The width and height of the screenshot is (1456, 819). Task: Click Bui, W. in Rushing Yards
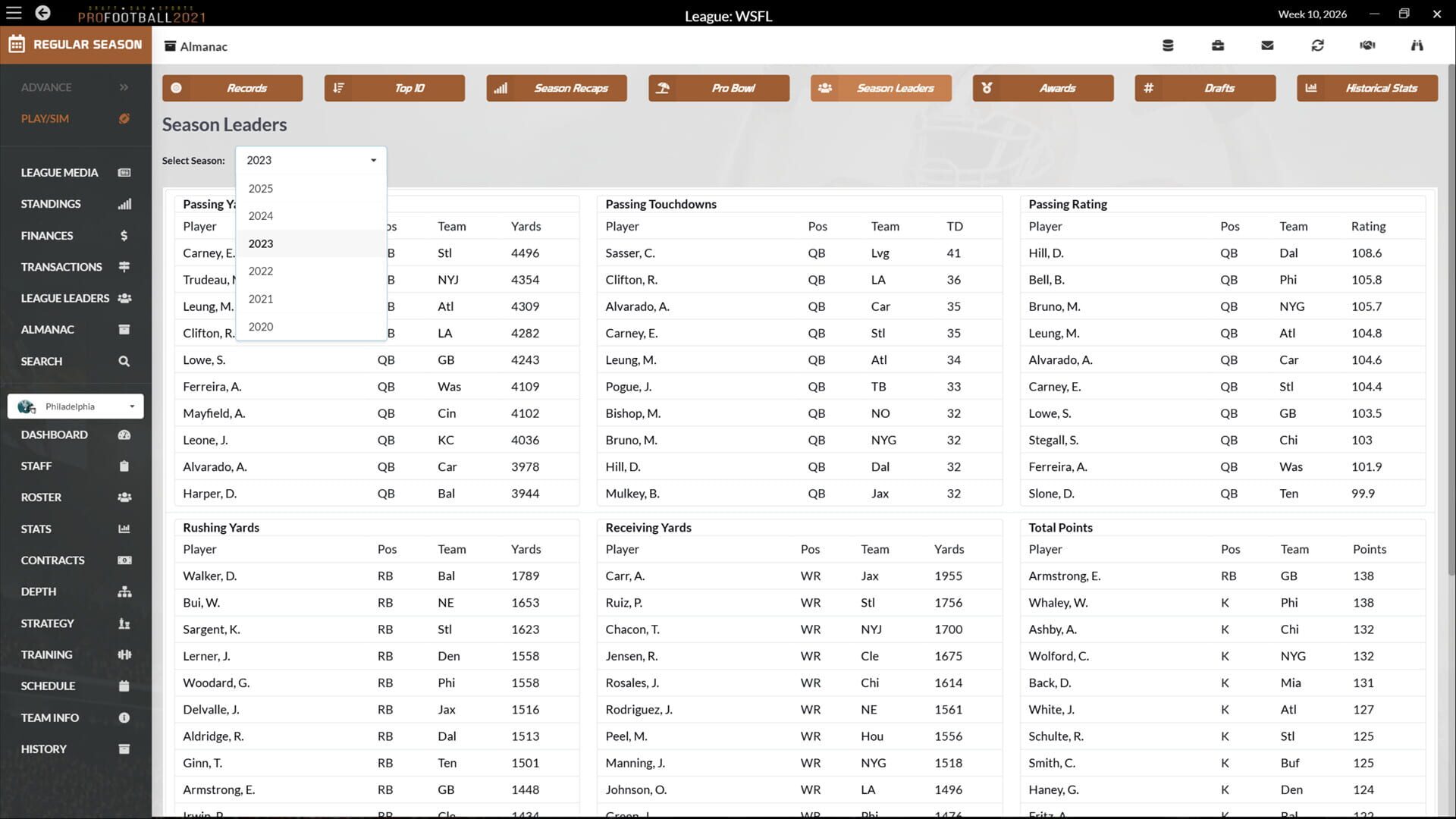tap(201, 603)
